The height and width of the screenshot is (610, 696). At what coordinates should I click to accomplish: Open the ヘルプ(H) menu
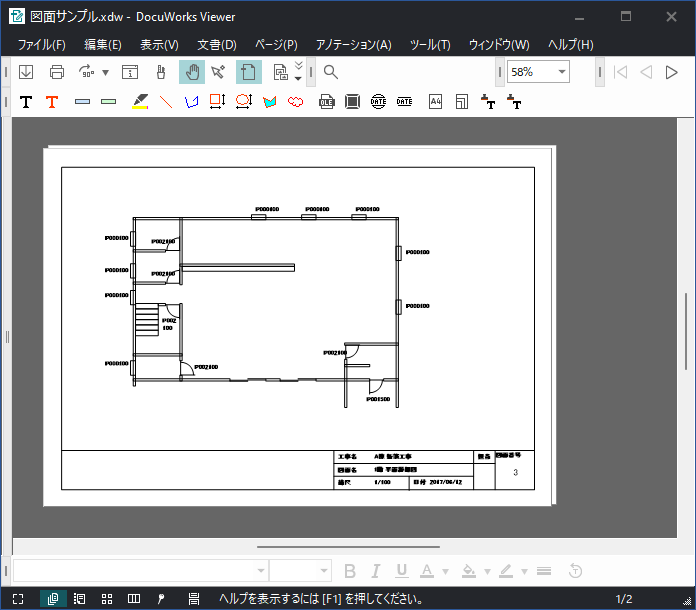click(570, 45)
